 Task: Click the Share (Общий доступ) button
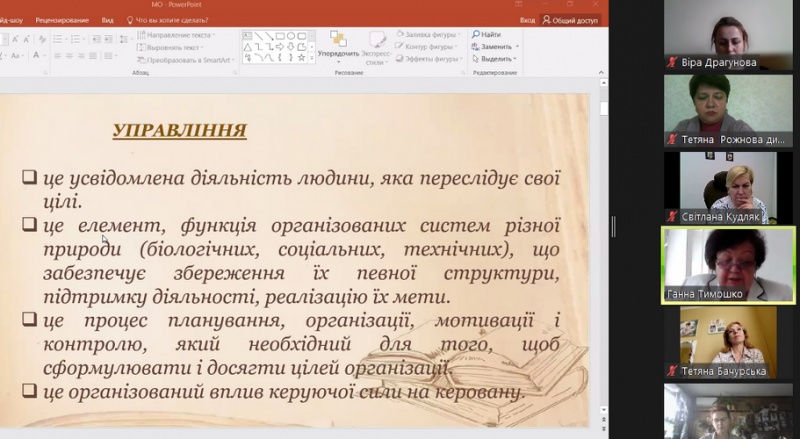coord(570,19)
